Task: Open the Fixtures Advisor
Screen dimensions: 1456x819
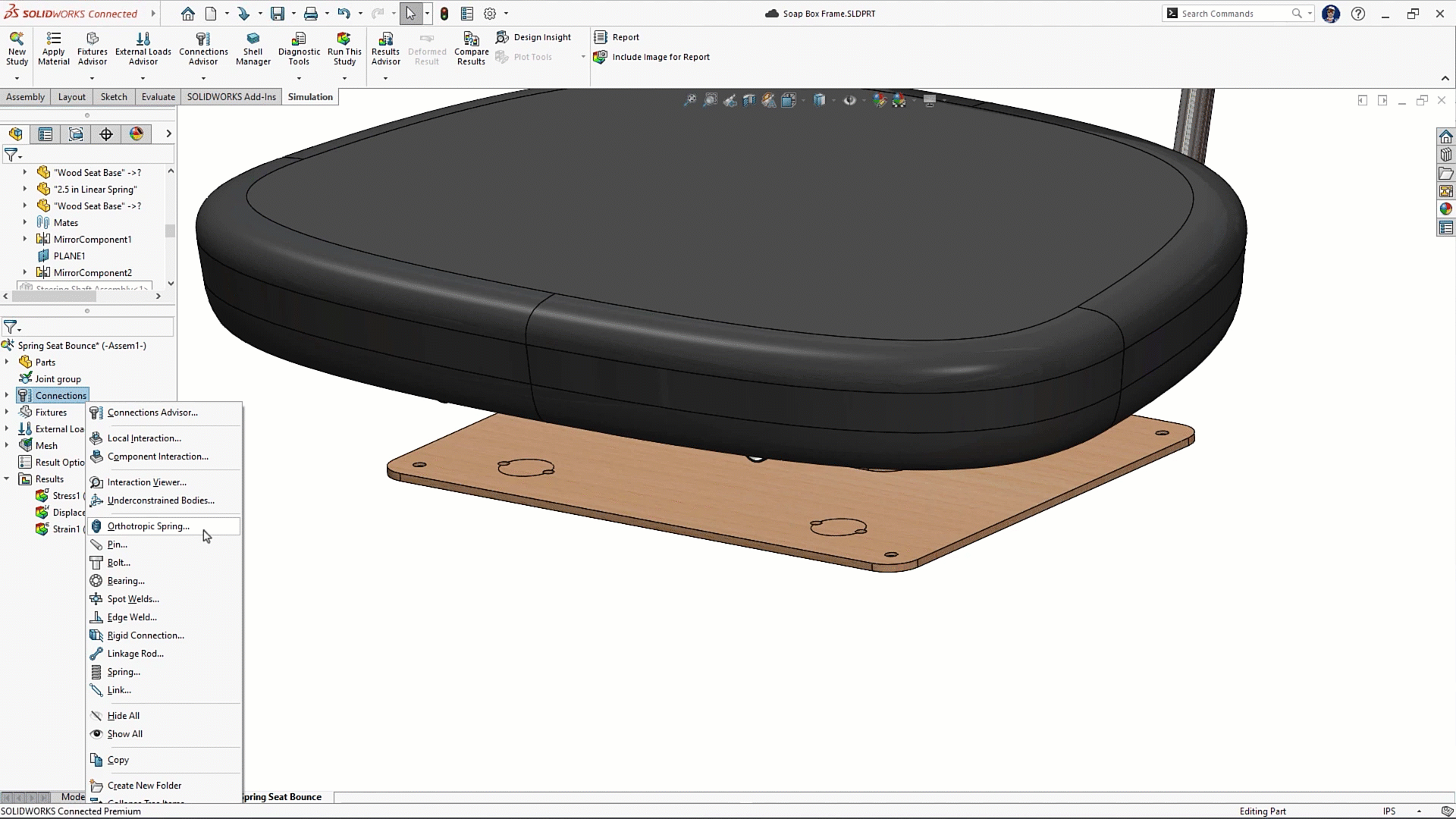Action: (93, 49)
